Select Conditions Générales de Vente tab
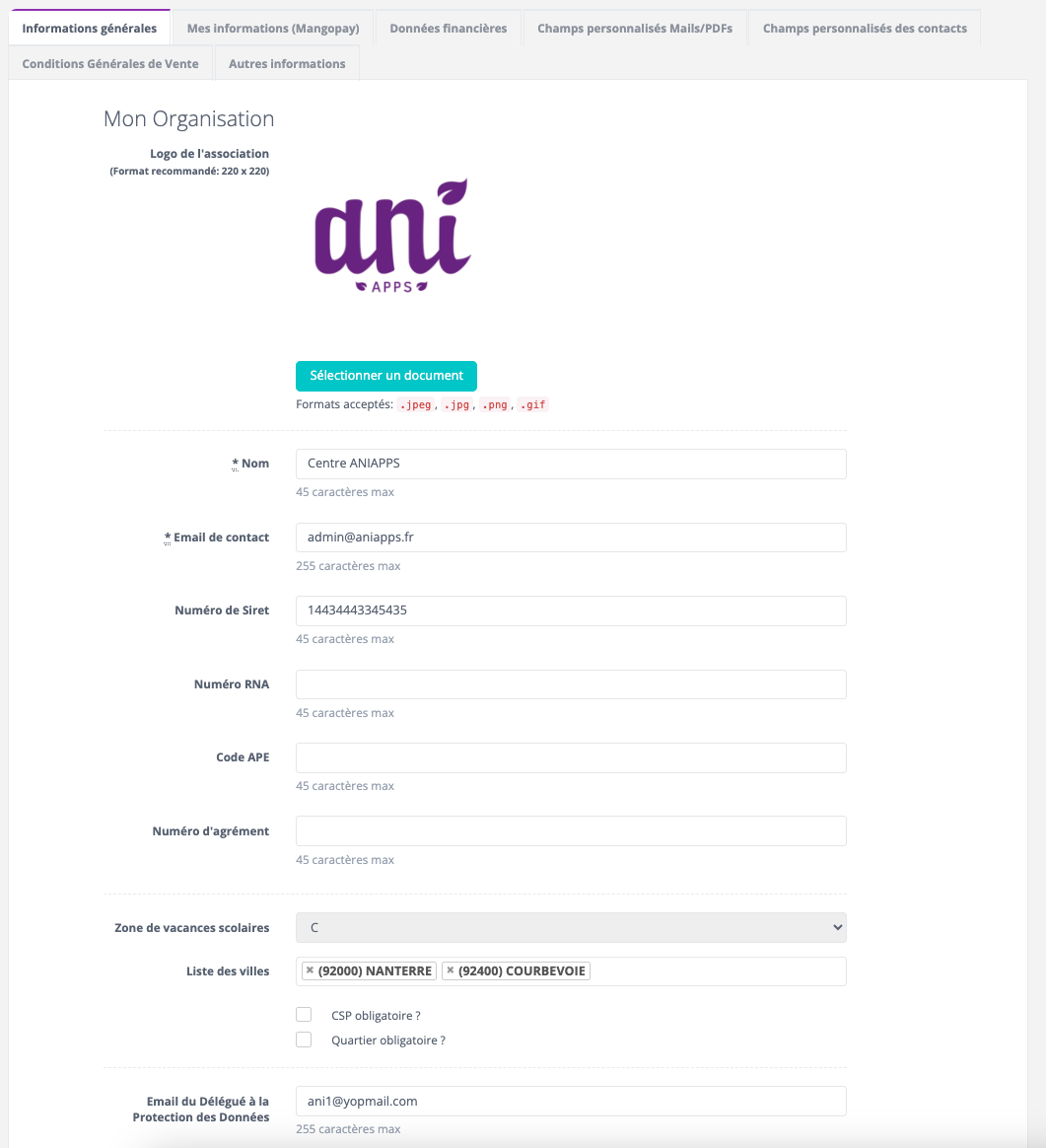1046x1148 pixels. coord(110,64)
